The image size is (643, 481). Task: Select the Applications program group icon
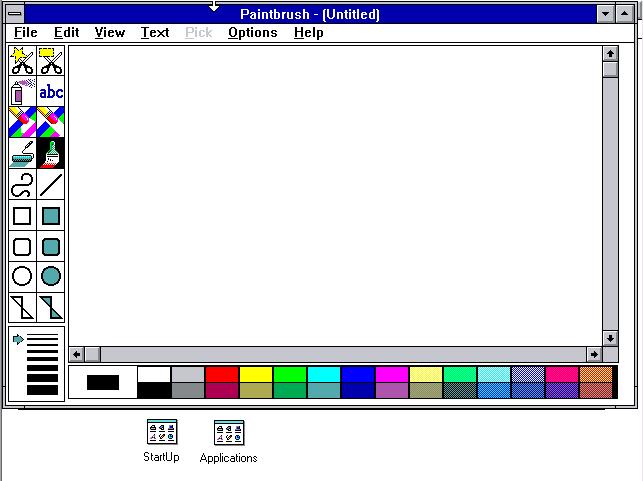pos(228,432)
